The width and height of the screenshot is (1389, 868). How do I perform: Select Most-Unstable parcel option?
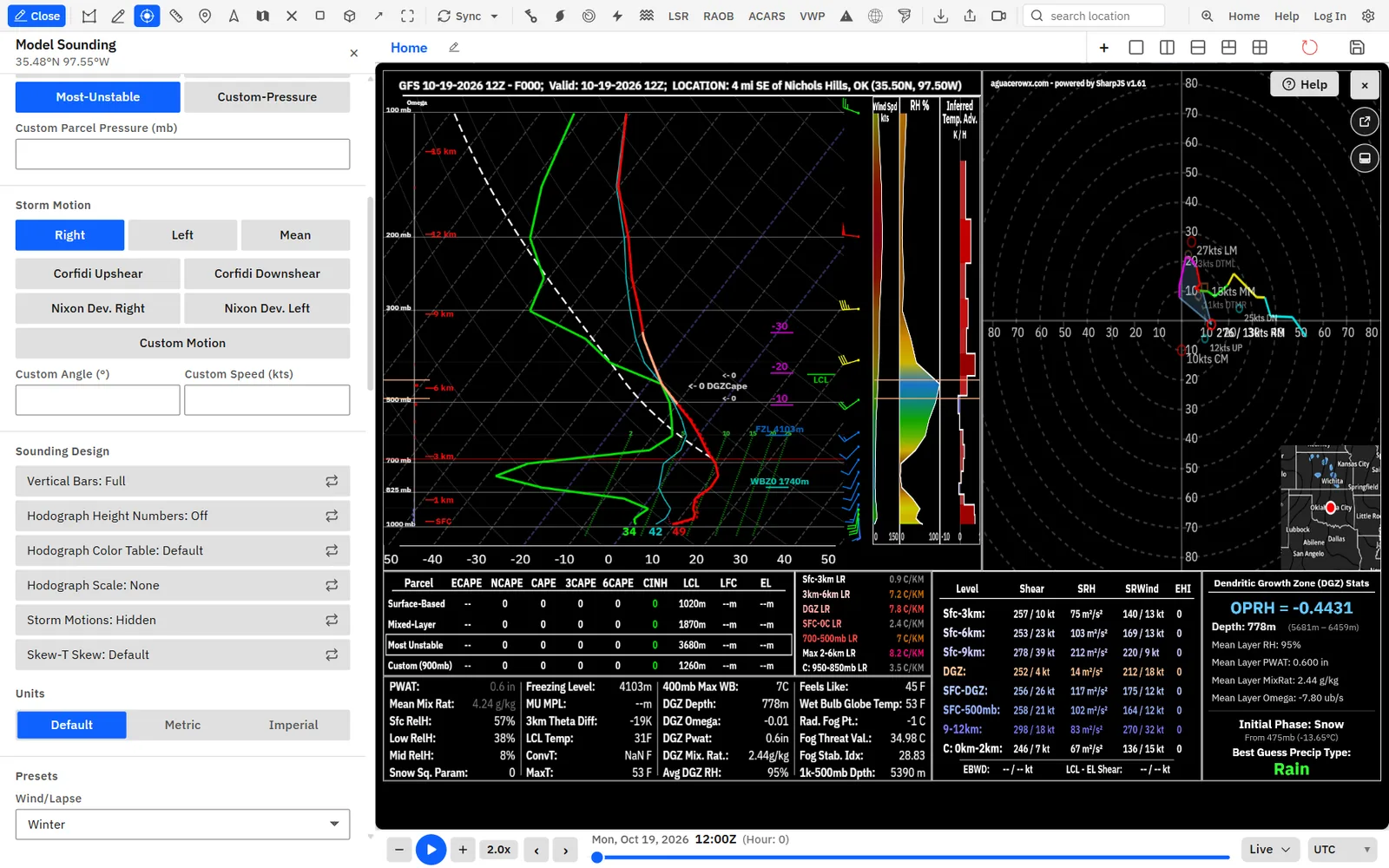pos(98,97)
